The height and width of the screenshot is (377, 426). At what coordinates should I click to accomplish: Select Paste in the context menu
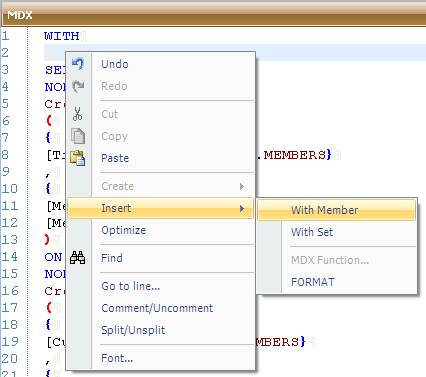[x=161, y=158]
